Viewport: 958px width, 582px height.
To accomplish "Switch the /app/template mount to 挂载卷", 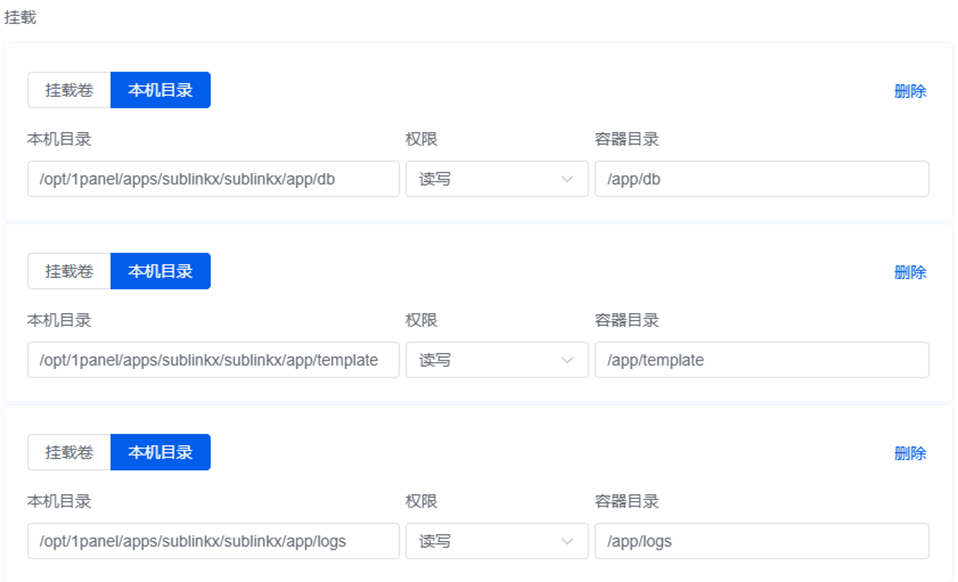I will click(x=69, y=271).
